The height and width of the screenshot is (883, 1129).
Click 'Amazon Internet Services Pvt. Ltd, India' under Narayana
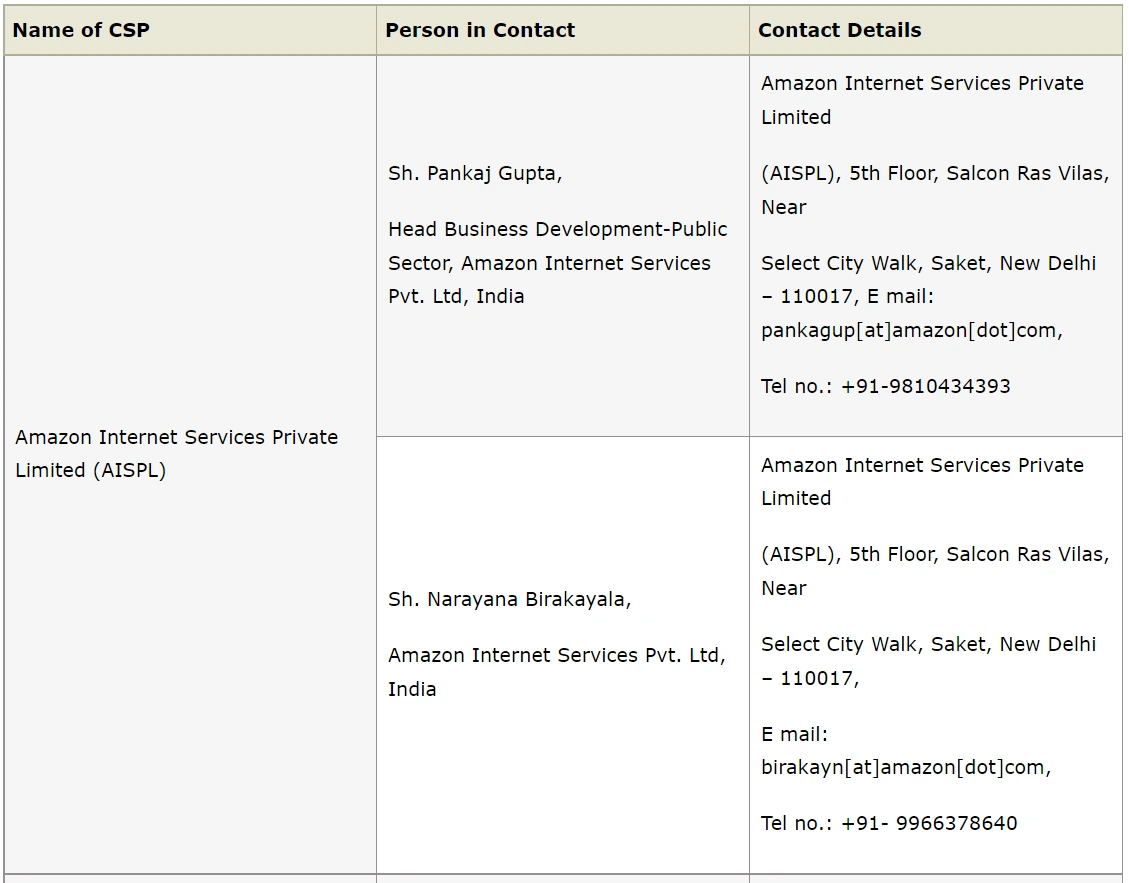(x=557, y=672)
